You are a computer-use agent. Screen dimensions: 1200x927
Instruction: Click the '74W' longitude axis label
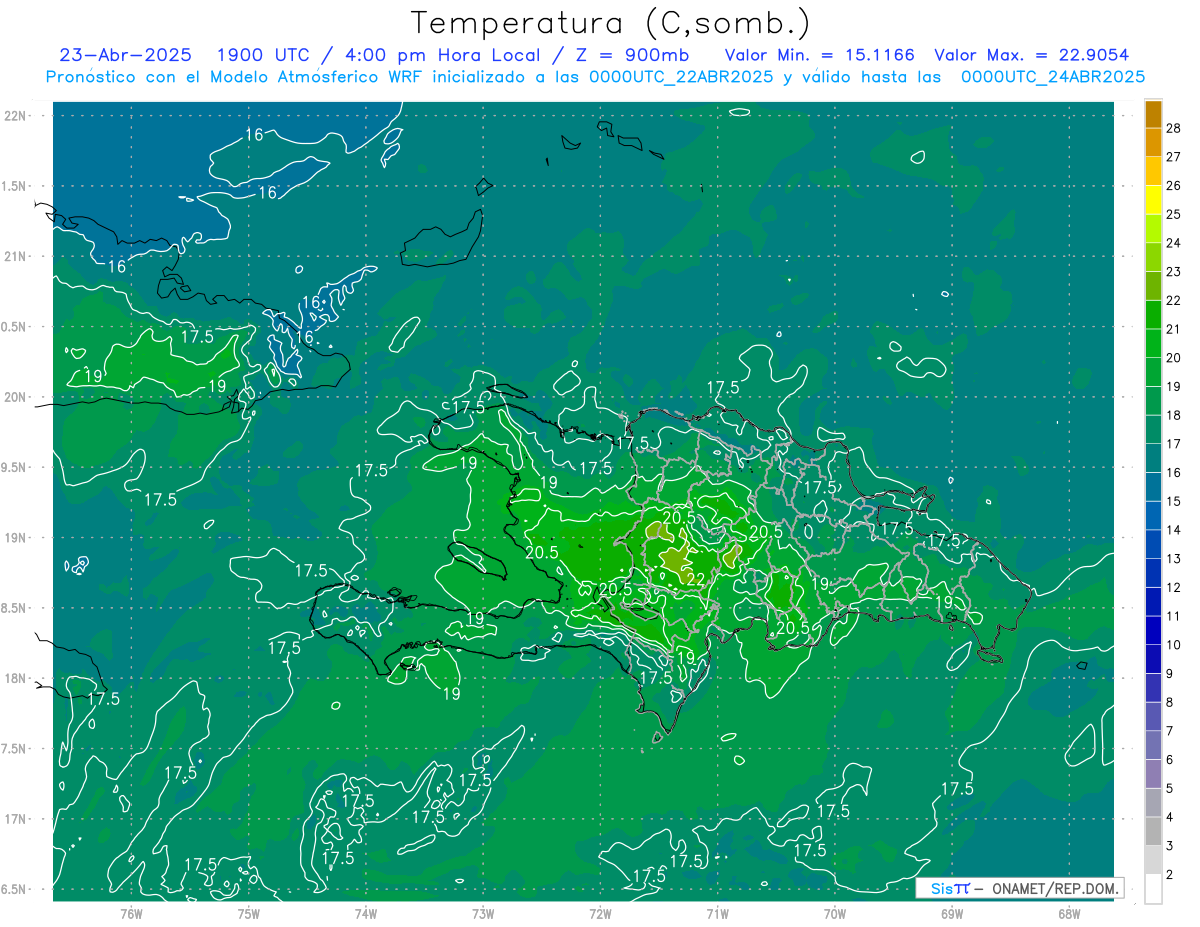click(366, 914)
